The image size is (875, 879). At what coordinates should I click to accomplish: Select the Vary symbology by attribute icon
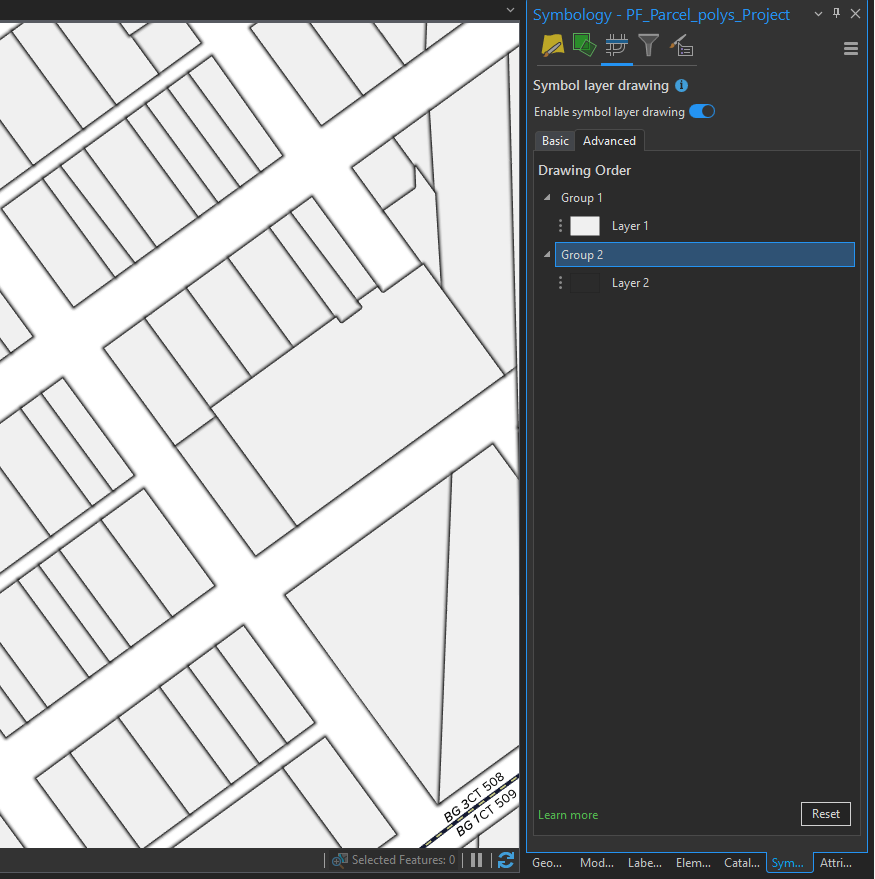pos(584,45)
